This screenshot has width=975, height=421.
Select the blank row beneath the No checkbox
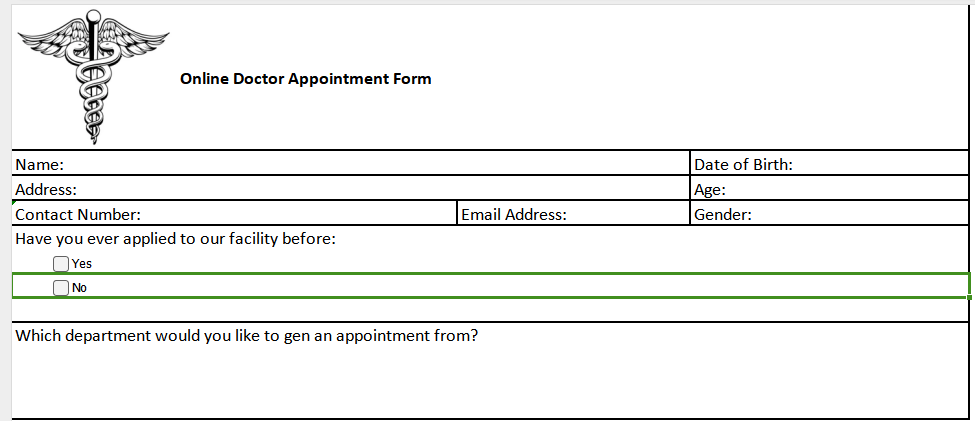coord(490,310)
